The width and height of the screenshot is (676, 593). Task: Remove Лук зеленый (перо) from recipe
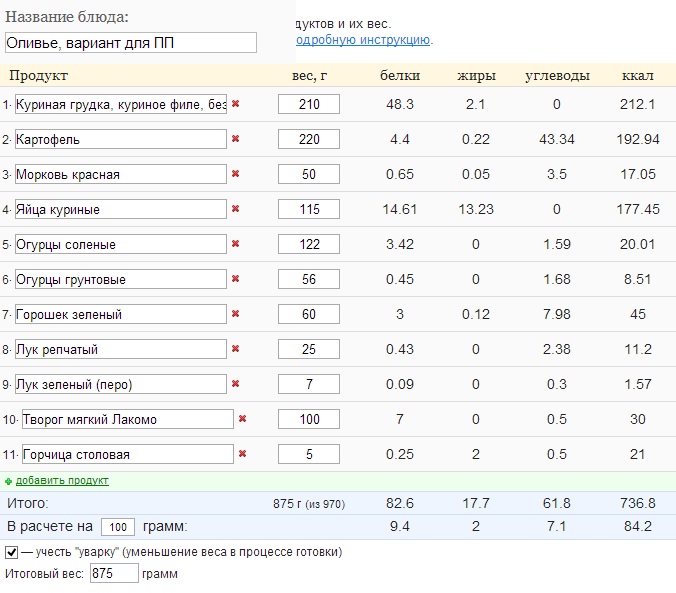tap(235, 383)
